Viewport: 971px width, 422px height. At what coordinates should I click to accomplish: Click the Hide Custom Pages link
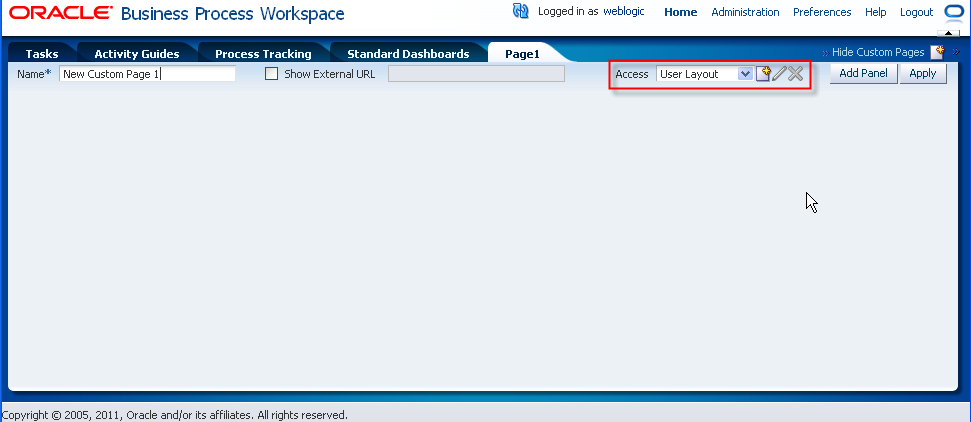[x=877, y=52]
